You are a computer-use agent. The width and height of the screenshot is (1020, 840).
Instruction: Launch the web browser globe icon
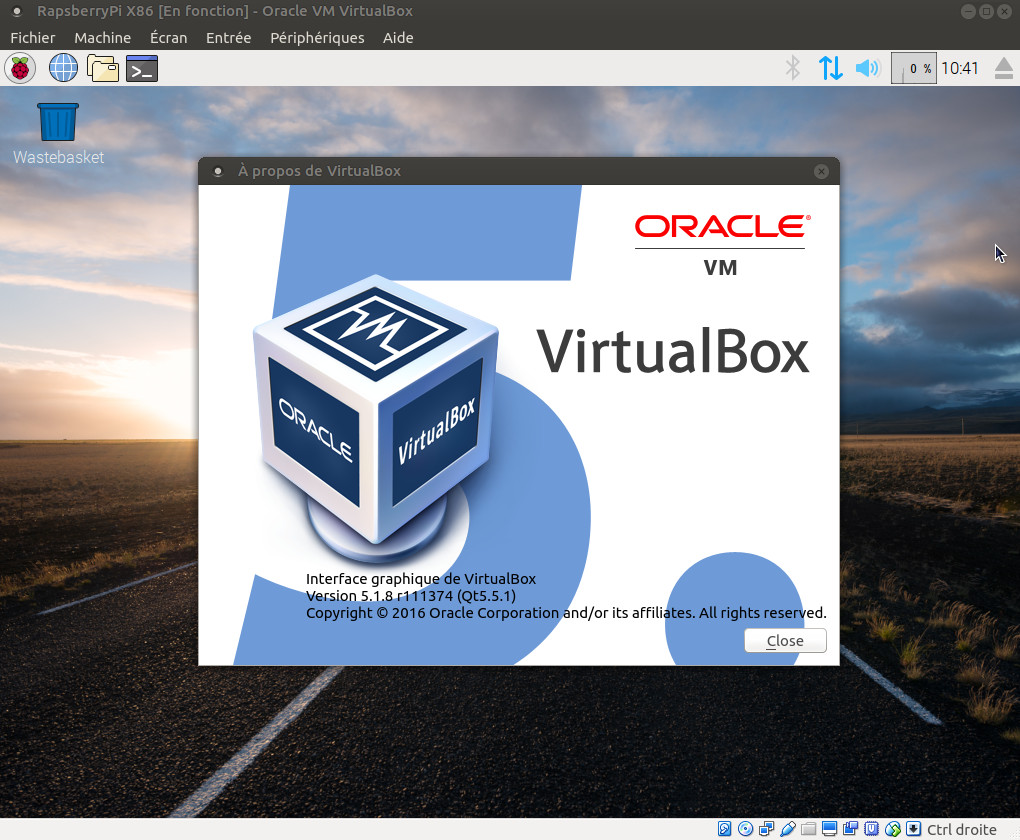point(63,68)
